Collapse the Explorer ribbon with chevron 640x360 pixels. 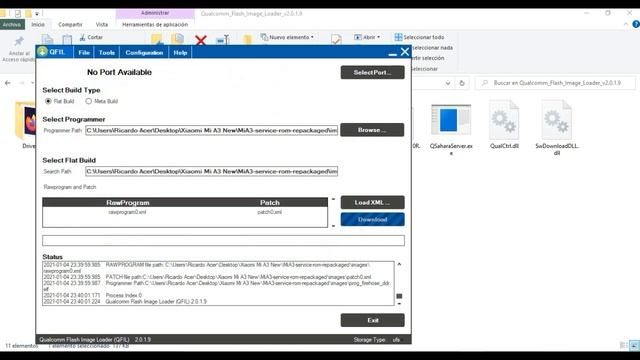click(x=626, y=24)
